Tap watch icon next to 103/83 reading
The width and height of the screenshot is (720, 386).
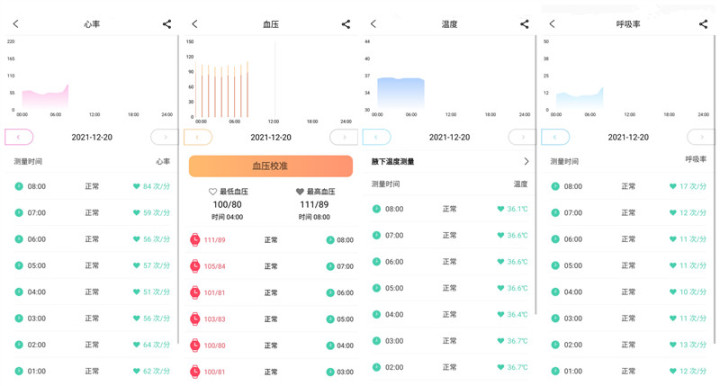[195, 319]
